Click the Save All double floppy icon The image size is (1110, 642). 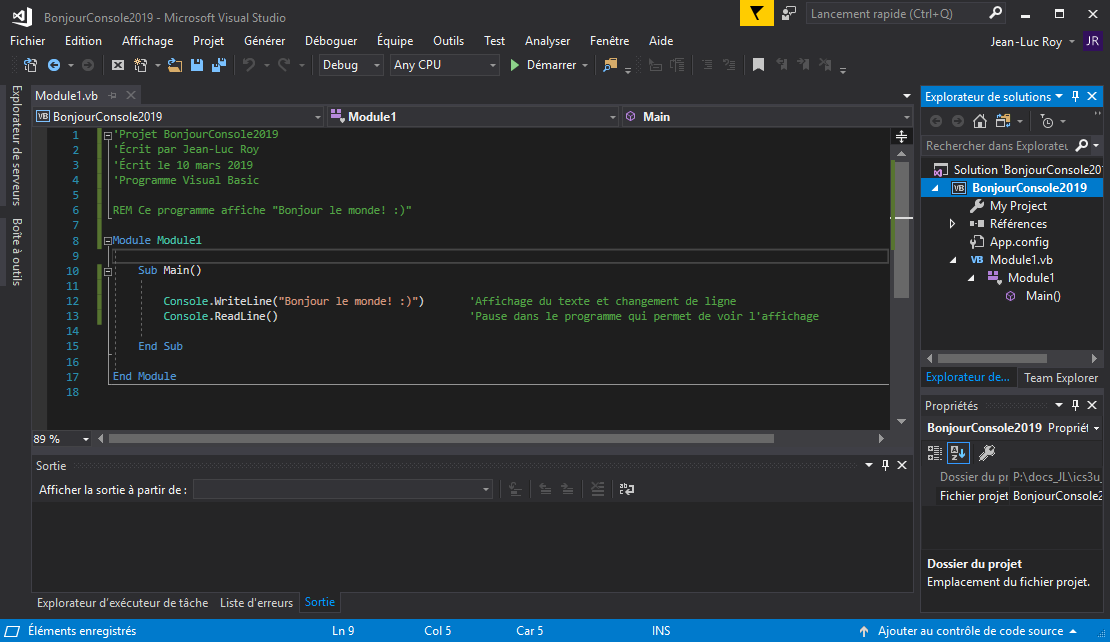pos(219,65)
